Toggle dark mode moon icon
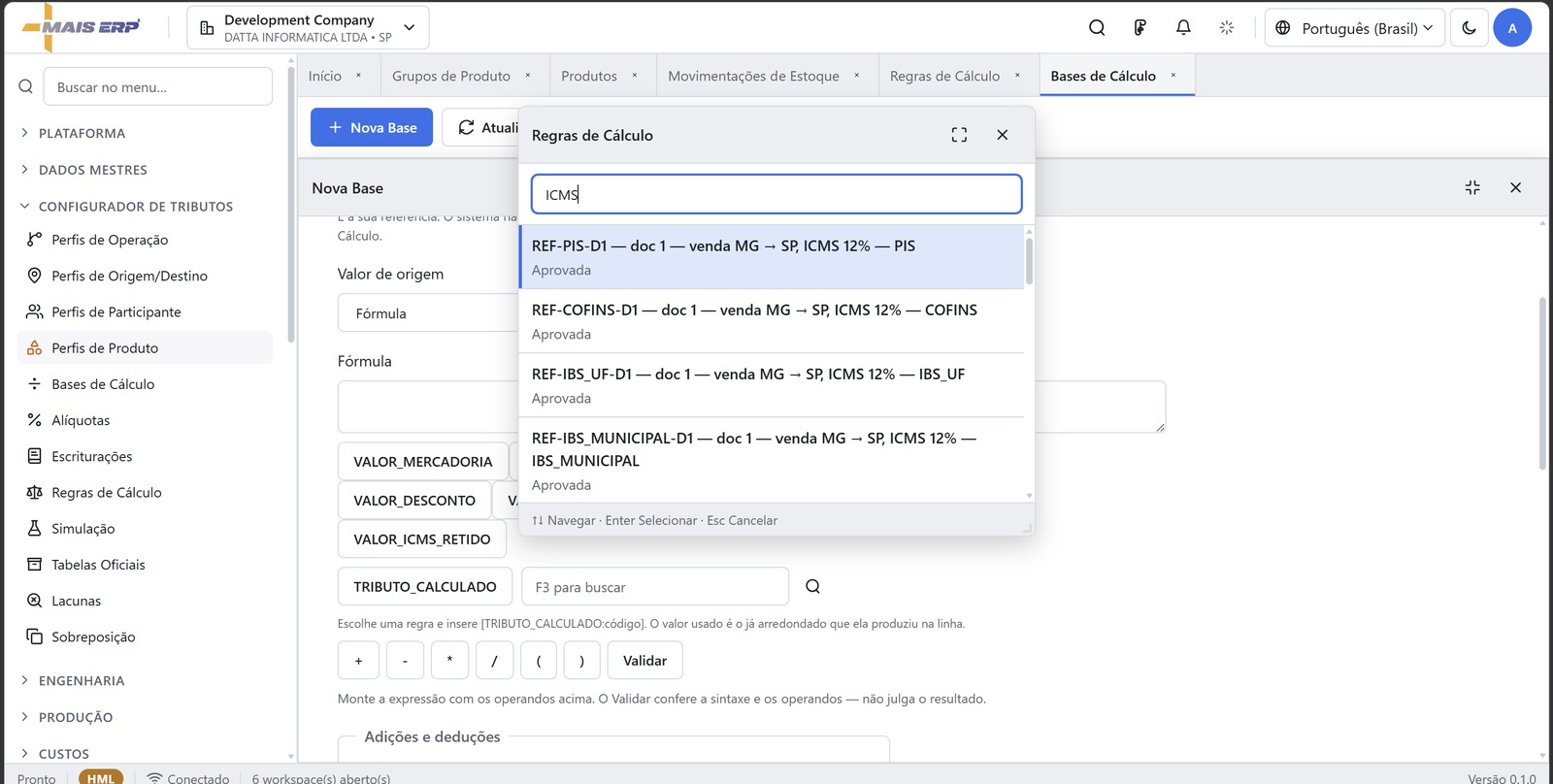 (x=1469, y=28)
